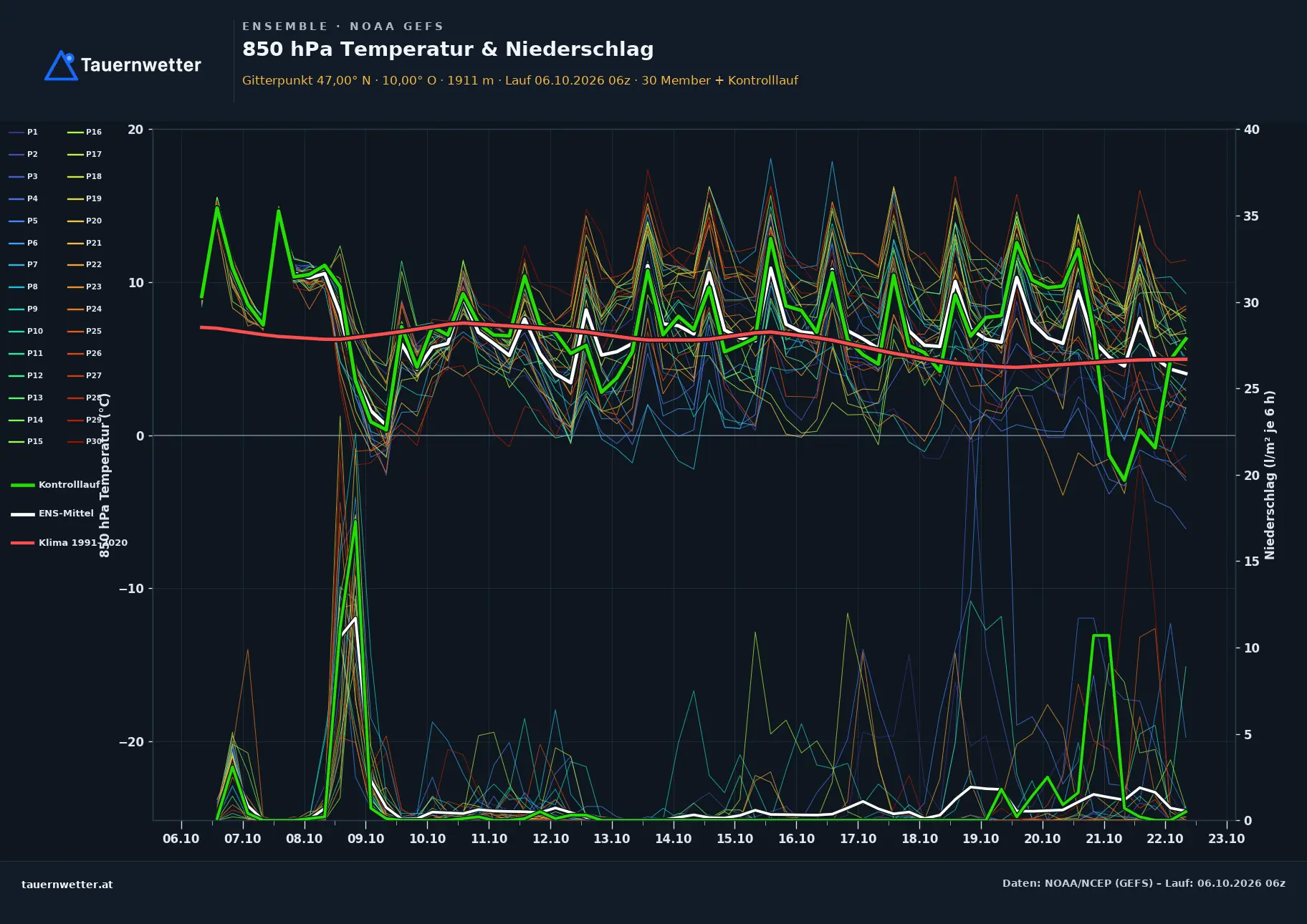The height and width of the screenshot is (924, 1307).
Task: Click the 15.10 date tick label
Action: coord(734,839)
